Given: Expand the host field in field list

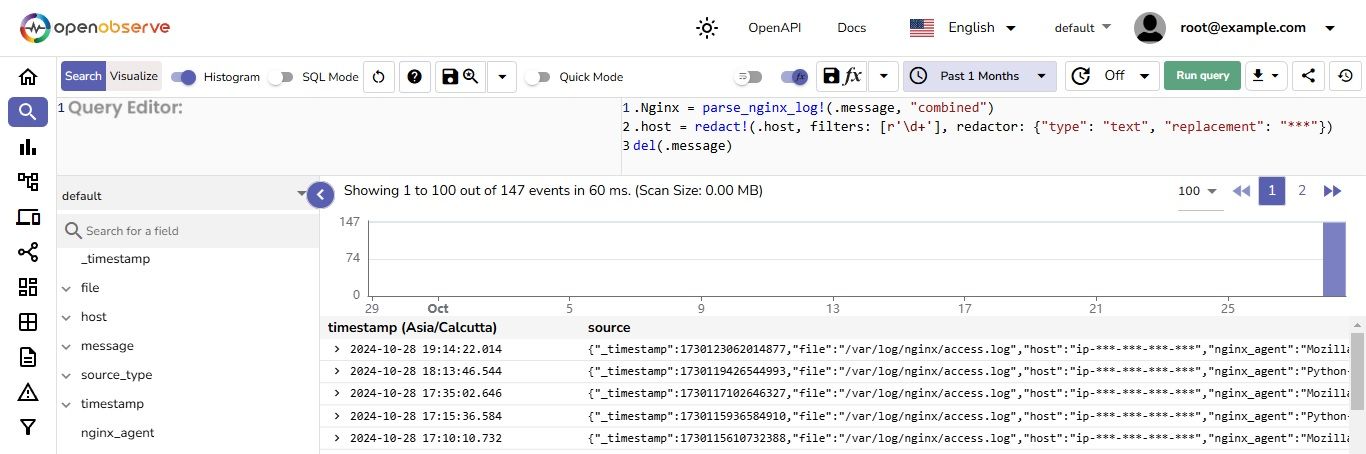Looking at the screenshot, I should click(66, 317).
